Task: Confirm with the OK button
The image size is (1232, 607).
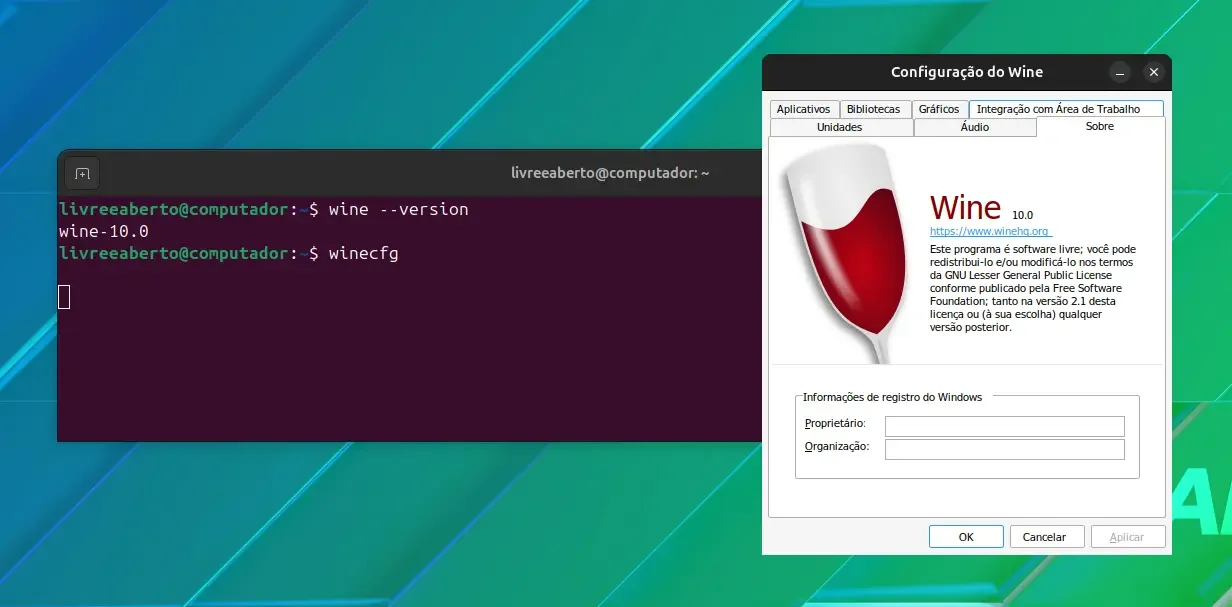Action: (x=966, y=537)
